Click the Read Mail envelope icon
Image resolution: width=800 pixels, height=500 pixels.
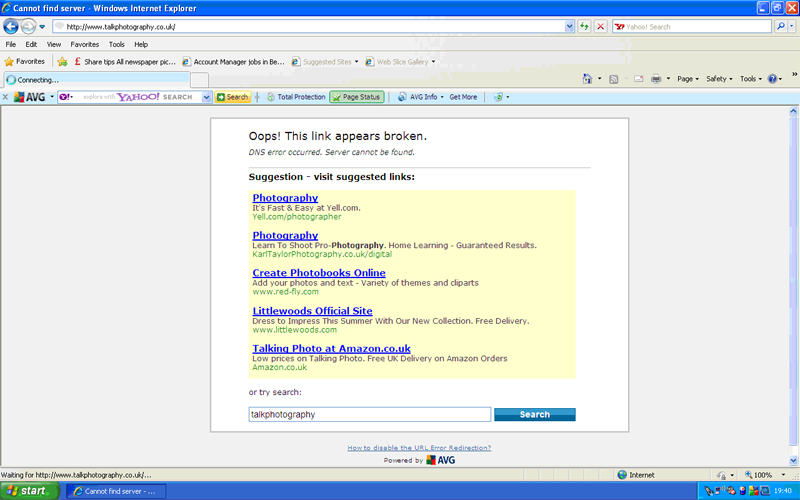638,79
